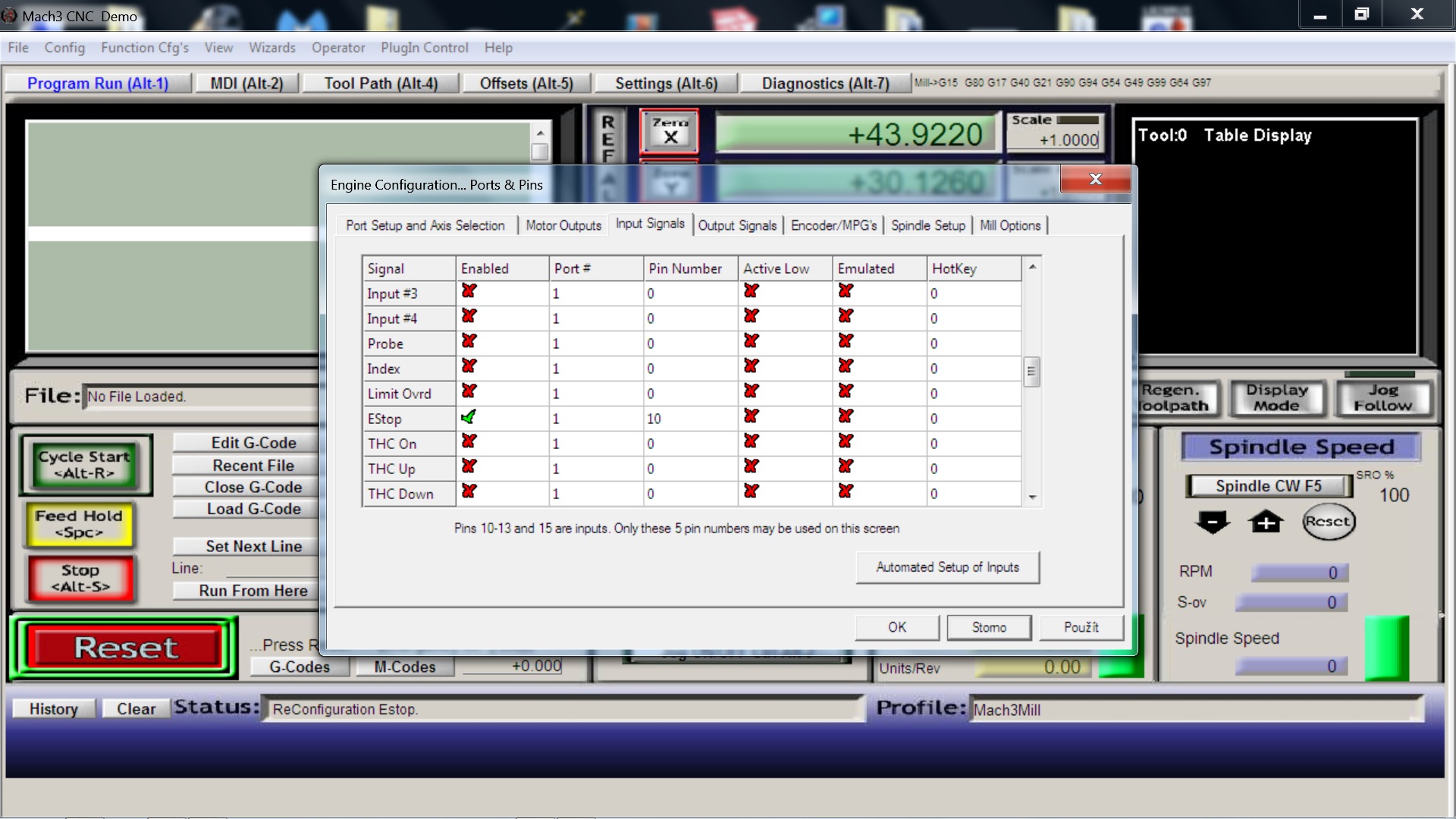1456x819 pixels.
Task: Open the Config menu
Action: [64, 48]
